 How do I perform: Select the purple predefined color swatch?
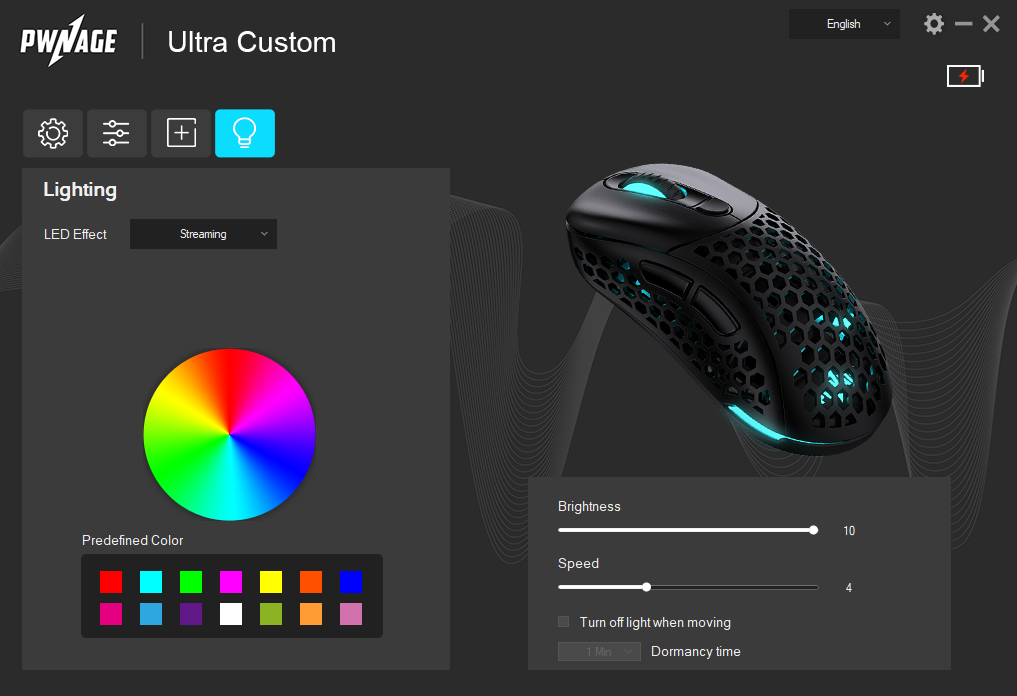point(191,614)
